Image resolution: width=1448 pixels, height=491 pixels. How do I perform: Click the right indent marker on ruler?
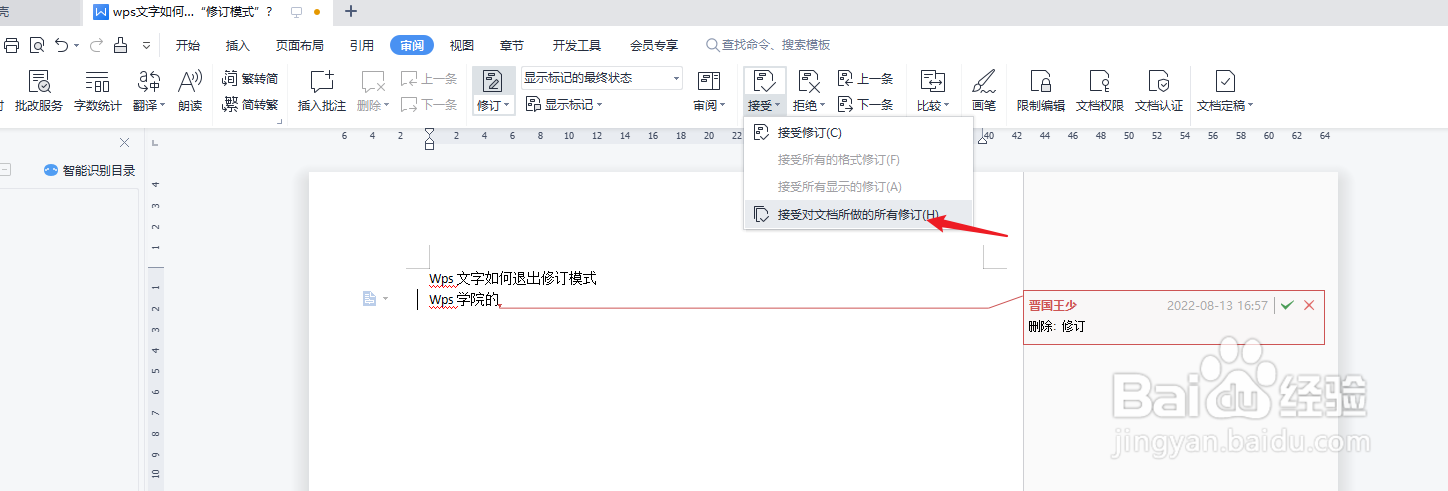pos(982,141)
